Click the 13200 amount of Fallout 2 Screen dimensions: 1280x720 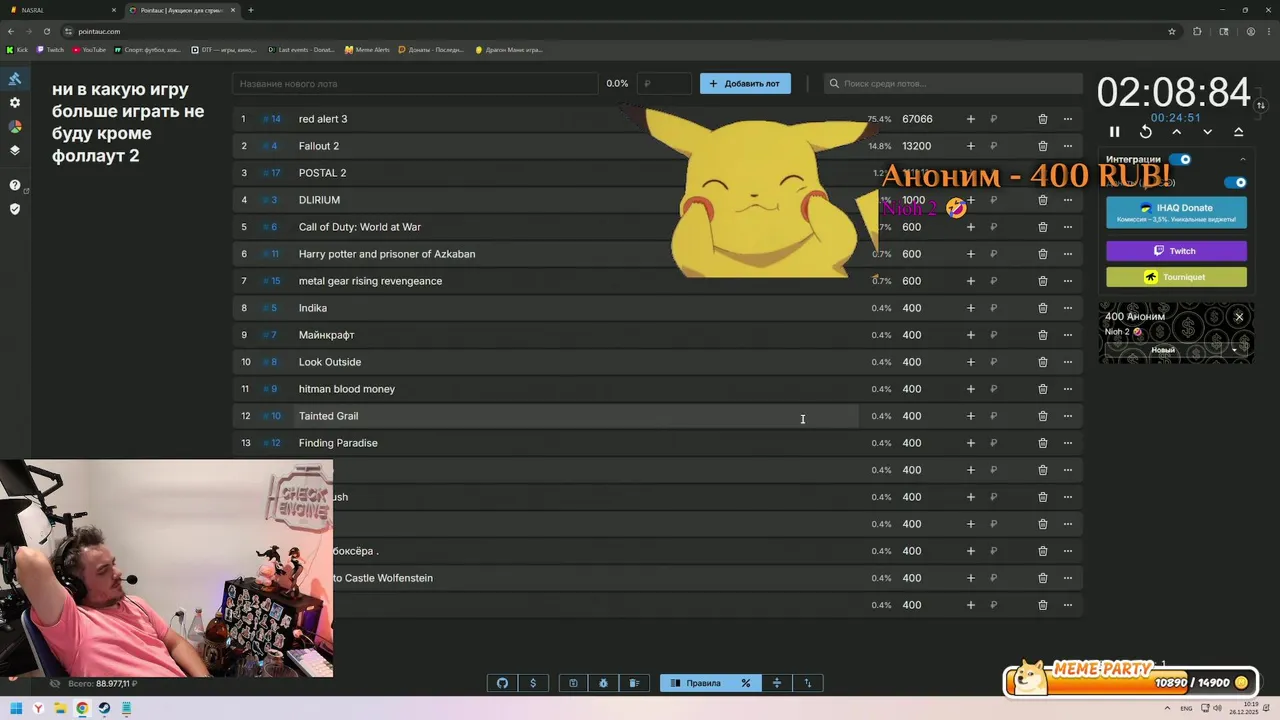(x=916, y=146)
